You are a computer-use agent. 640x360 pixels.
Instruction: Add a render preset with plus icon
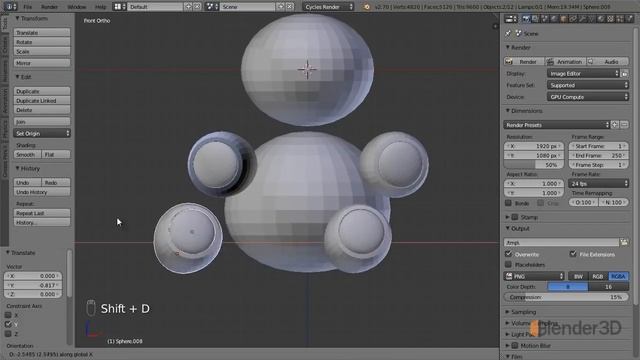(x=615, y=125)
